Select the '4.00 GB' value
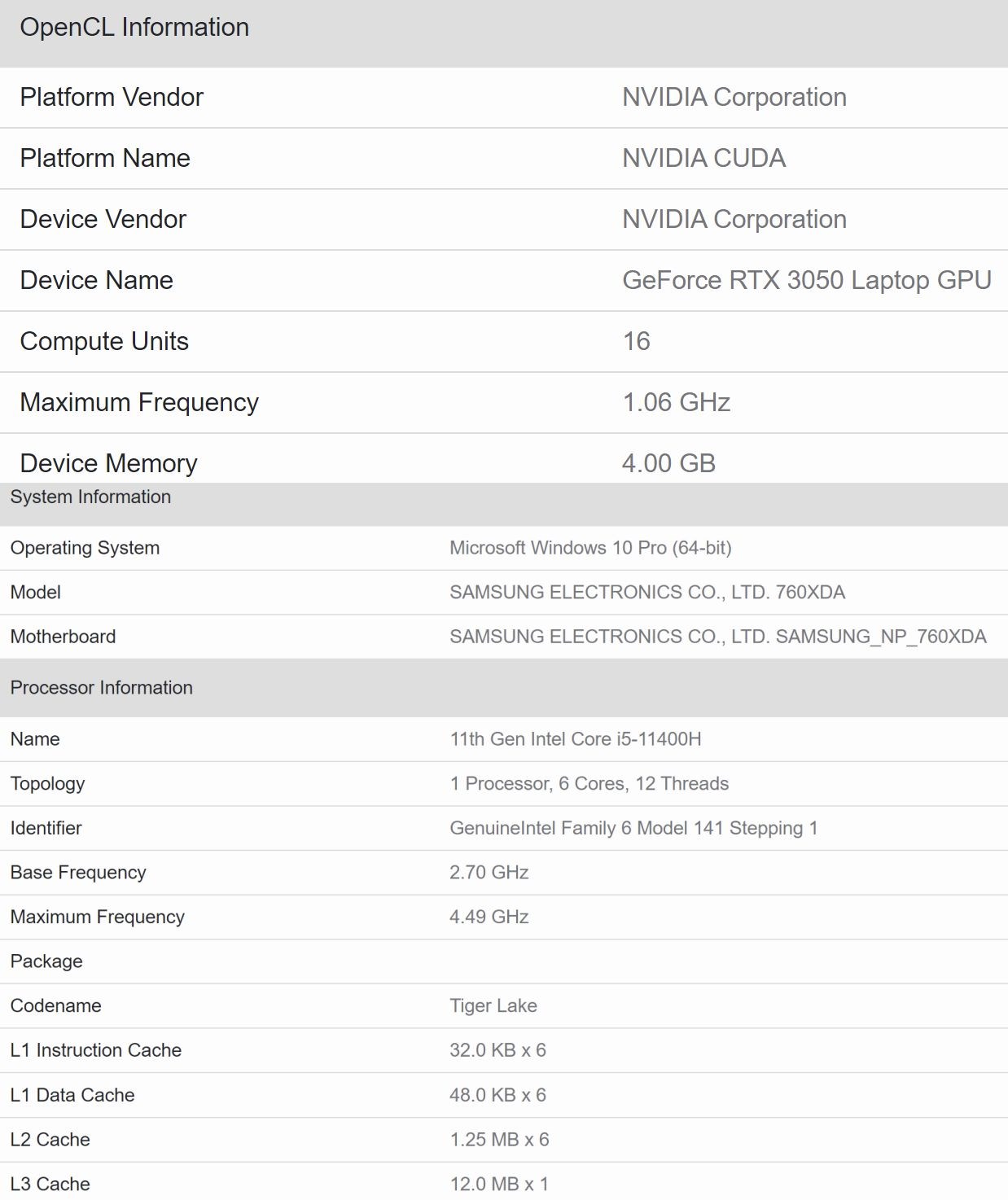Image resolution: width=1008 pixels, height=1200 pixels. pyautogui.click(x=668, y=463)
